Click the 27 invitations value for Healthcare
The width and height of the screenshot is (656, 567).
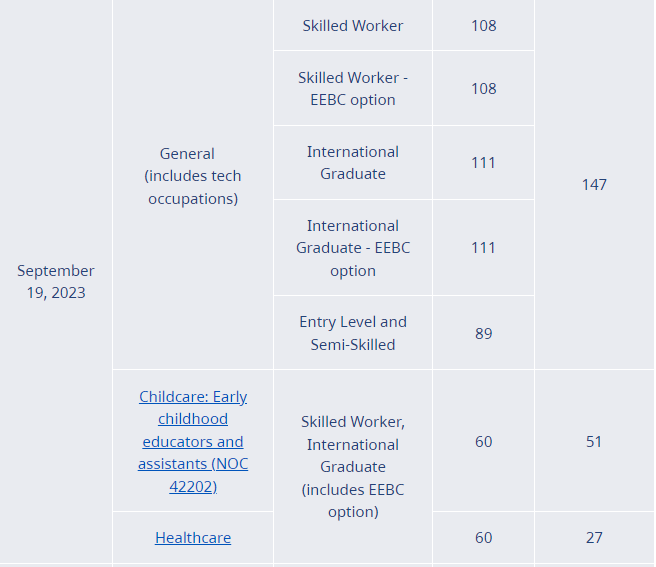click(x=594, y=538)
